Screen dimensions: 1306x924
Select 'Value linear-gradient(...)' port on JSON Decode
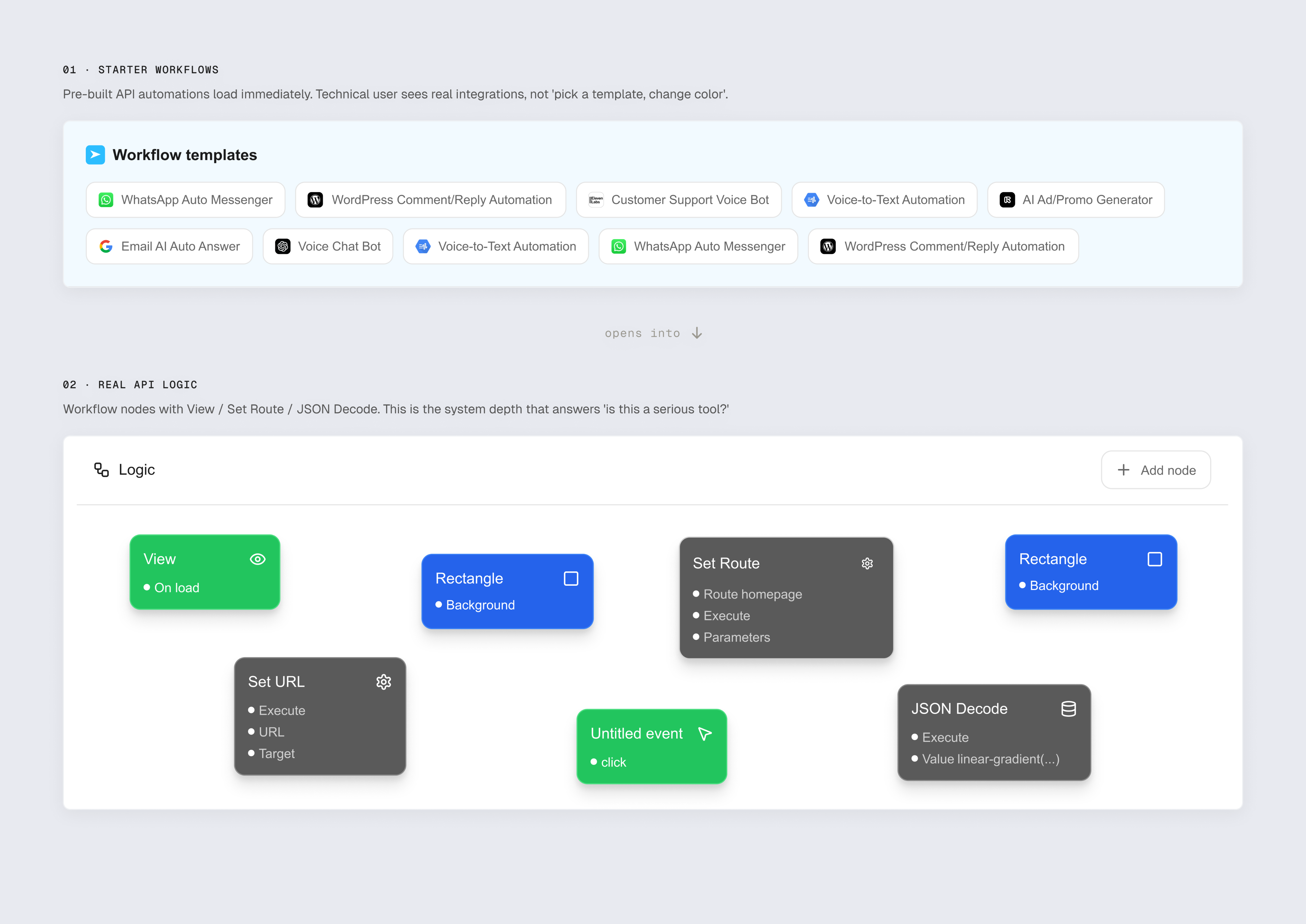(985, 759)
